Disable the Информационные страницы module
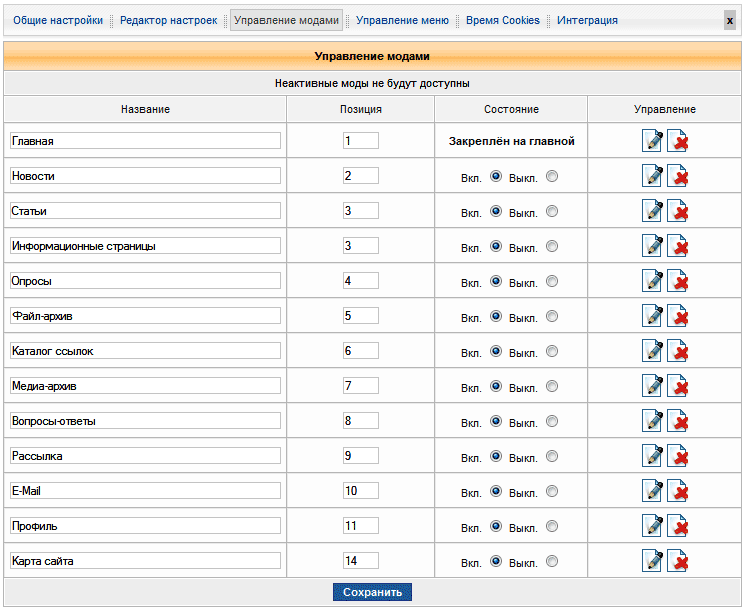This screenshot has height=612, width=746. (x=552, y=246)
